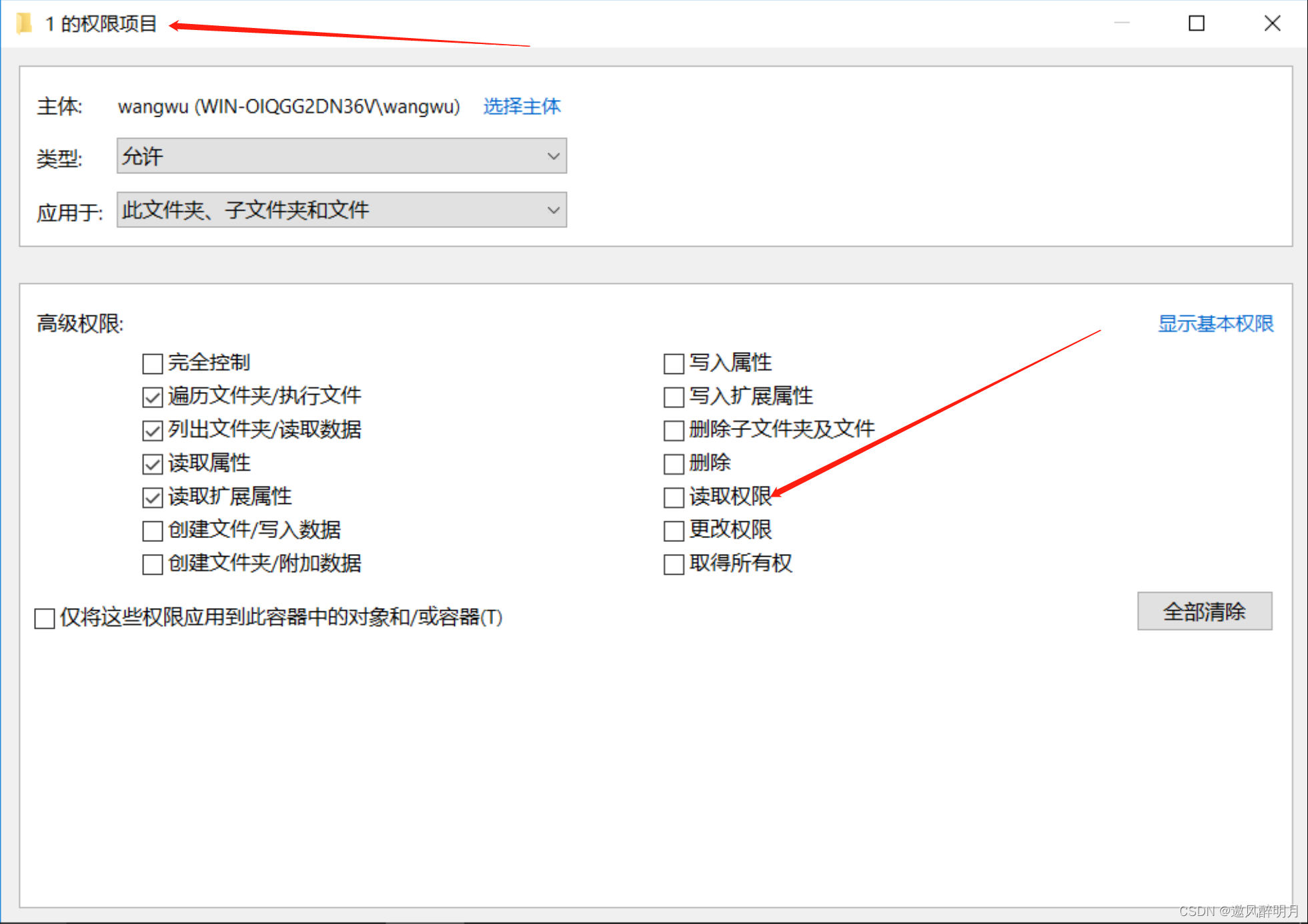Expand the 应用于 dropdown list

click(342, 210)
